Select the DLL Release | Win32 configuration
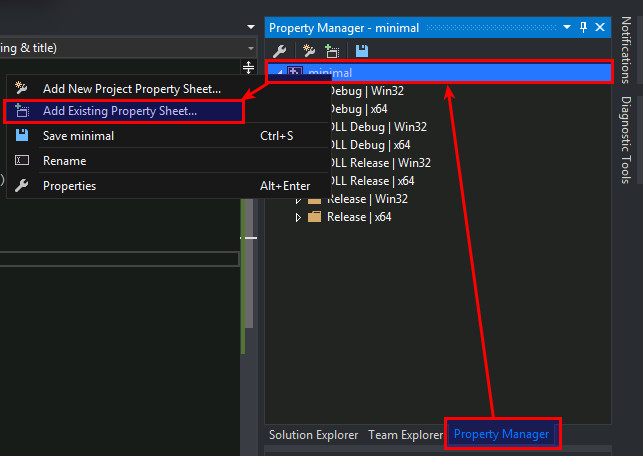Viewport: 643px width, 456px height. click(x=380, y=163)
